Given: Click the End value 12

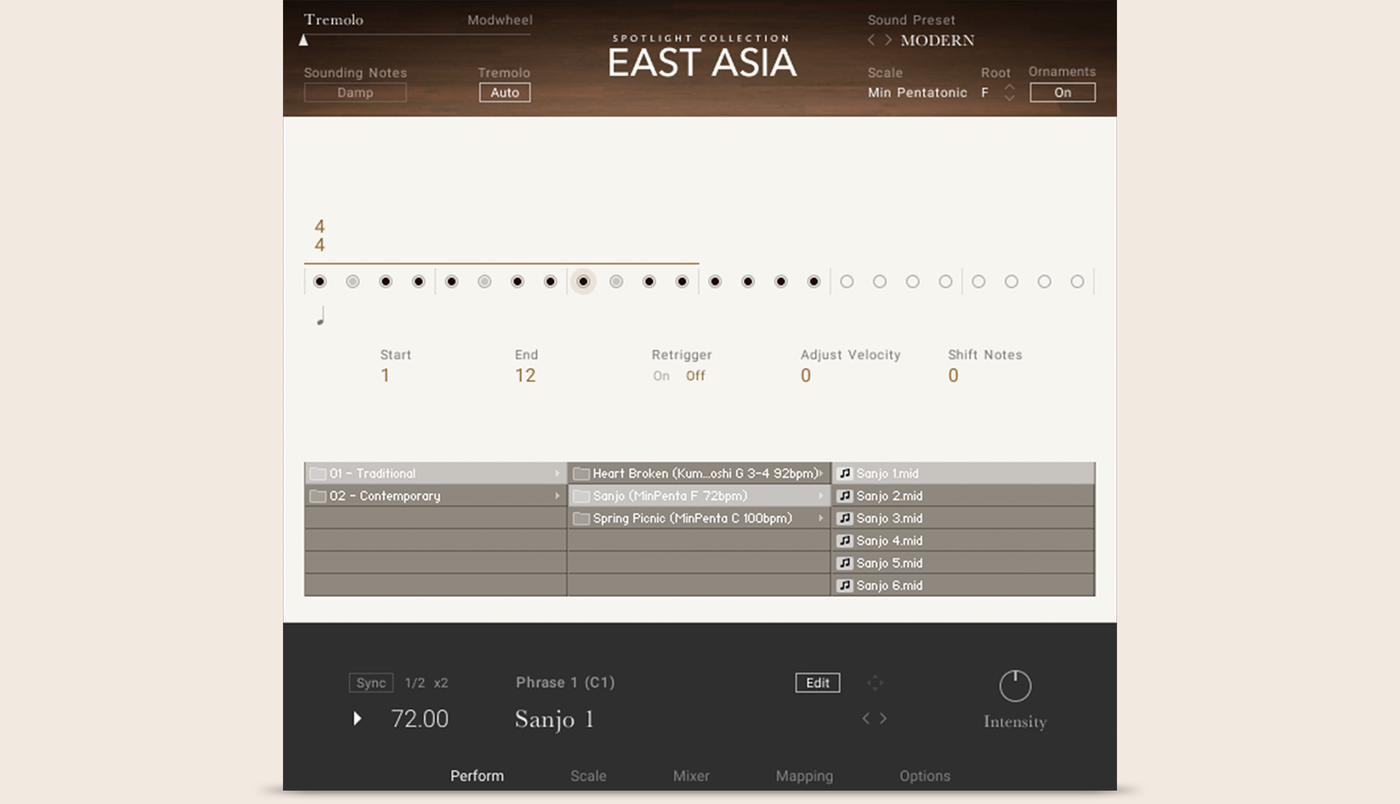Looking at the screenshot, I should point(525,376).
